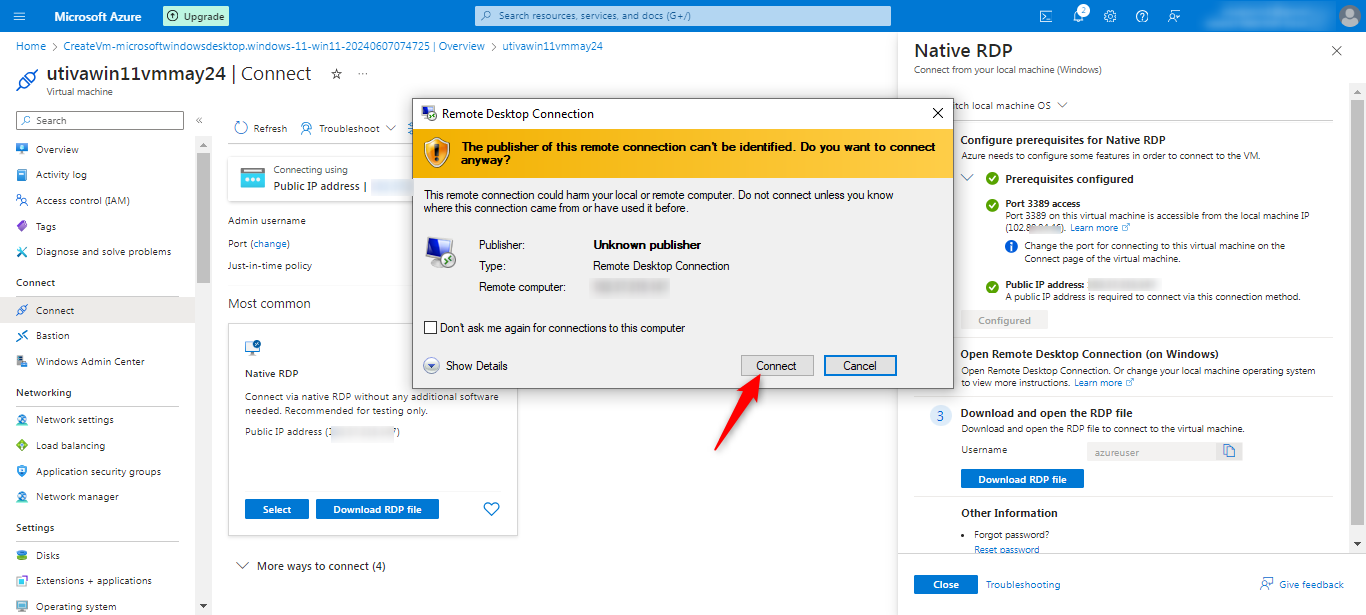Screen dimensions: 1366x615
Task: Click Connect in the Remote Desktop dialog
Action: (x=776, y=366)
